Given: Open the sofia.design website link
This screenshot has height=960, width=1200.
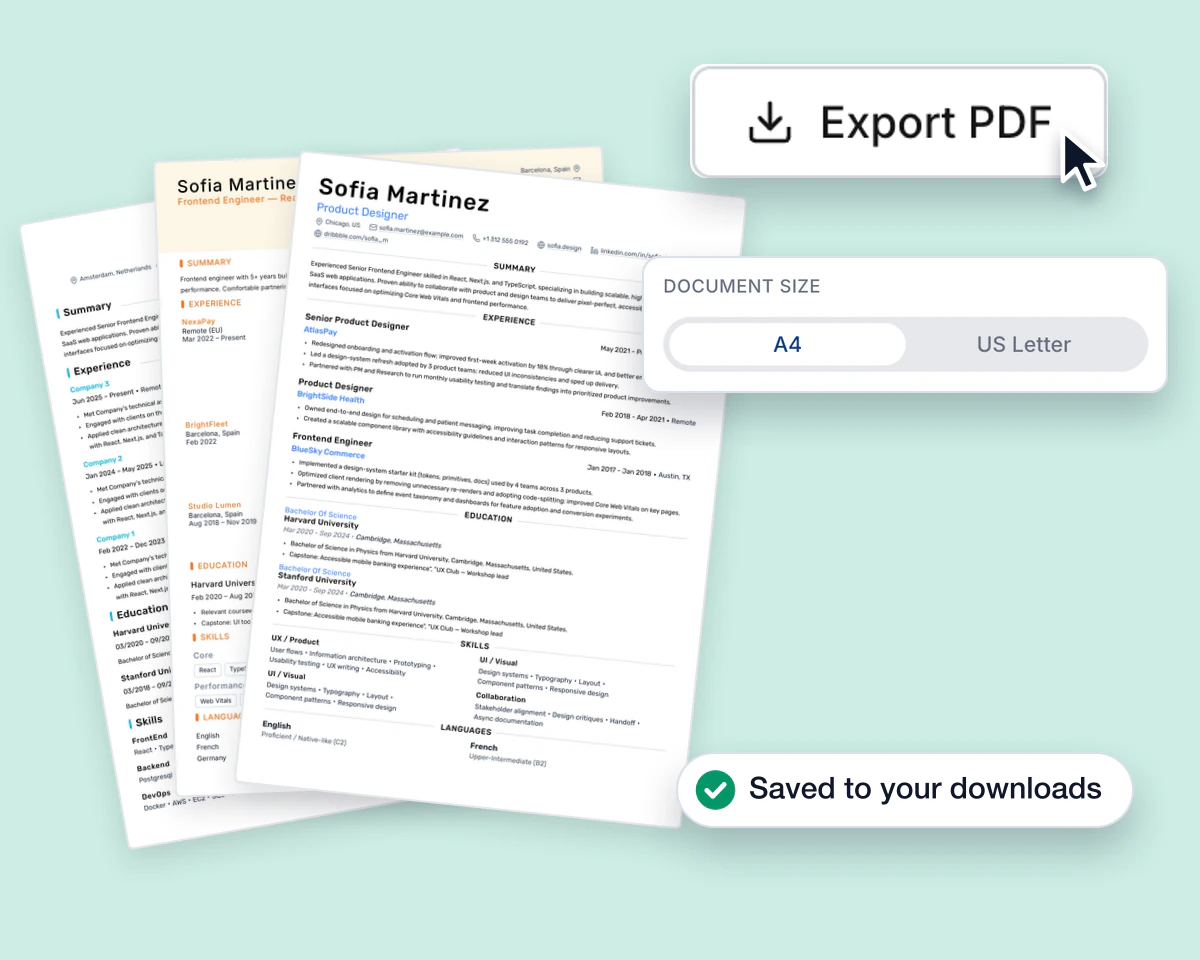Looking at the screenshot, I should click(x=564, y=246).
